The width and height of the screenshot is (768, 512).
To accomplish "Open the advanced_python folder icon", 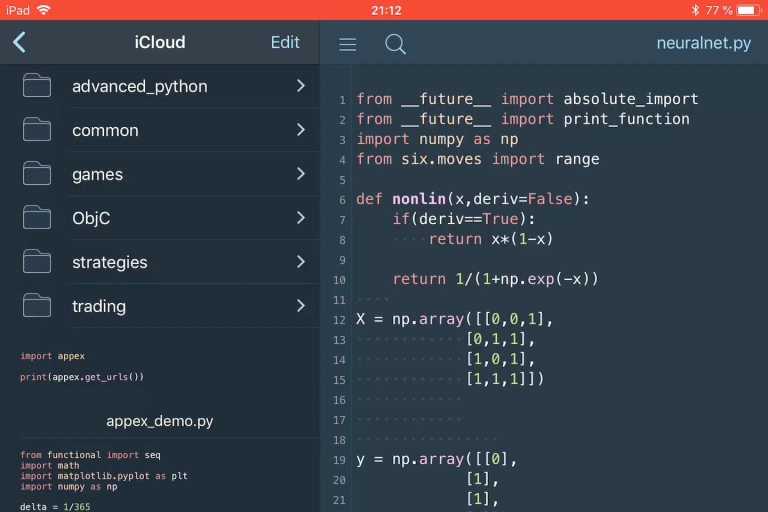I will pos(37,85).
